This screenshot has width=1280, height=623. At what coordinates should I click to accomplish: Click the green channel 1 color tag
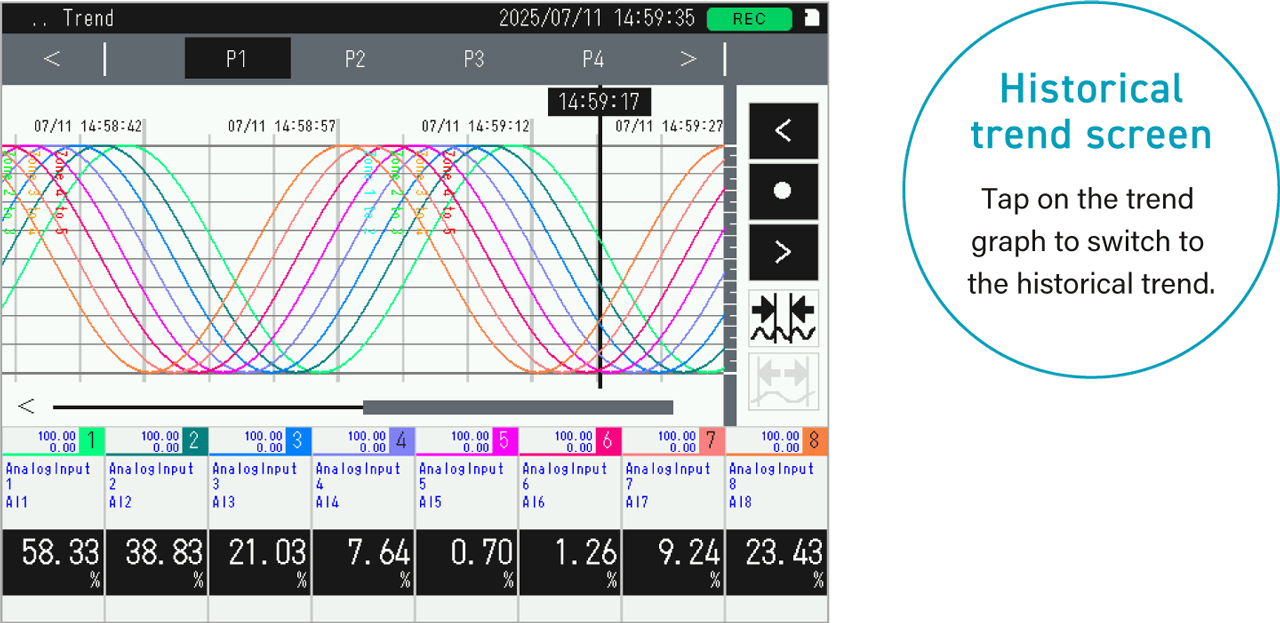[x=91, y=441]
